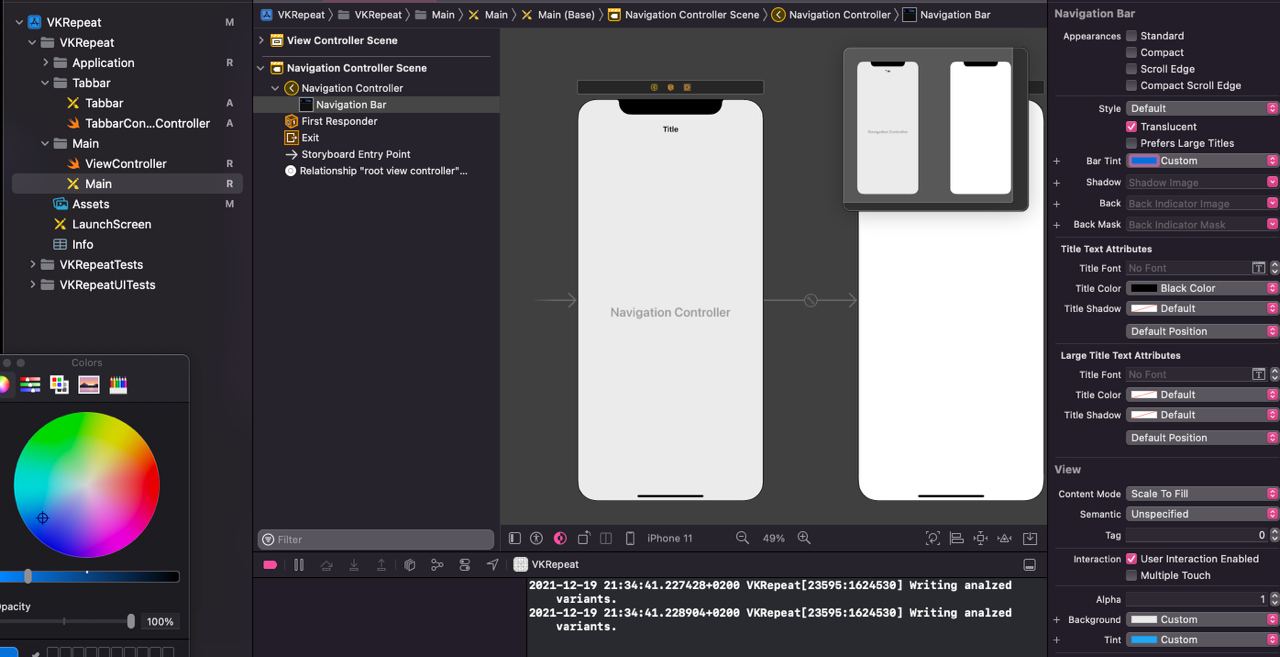Uncheck the Translucent checkbox

(1131, 127)
